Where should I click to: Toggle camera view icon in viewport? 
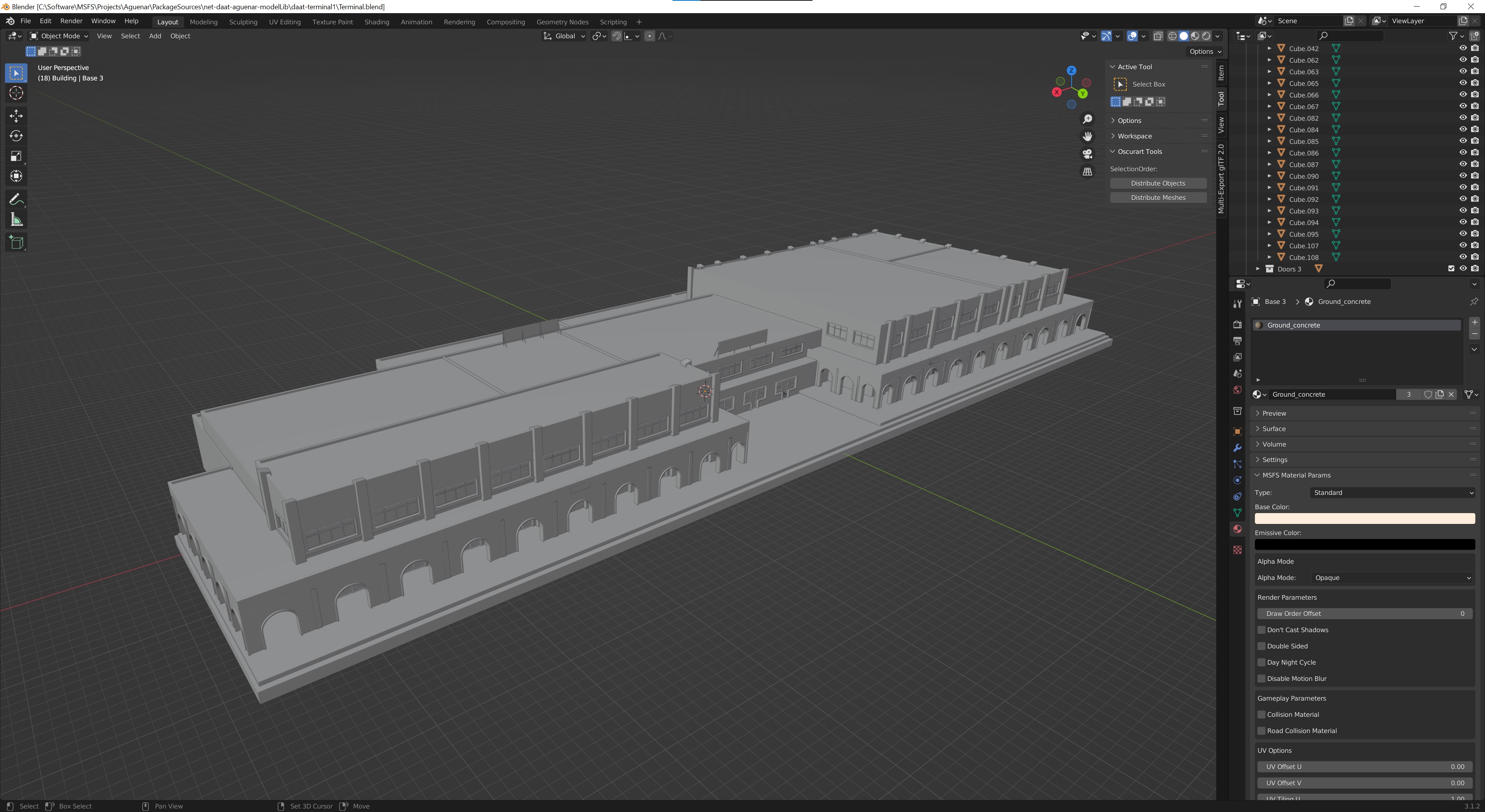tap(1087, 154)
